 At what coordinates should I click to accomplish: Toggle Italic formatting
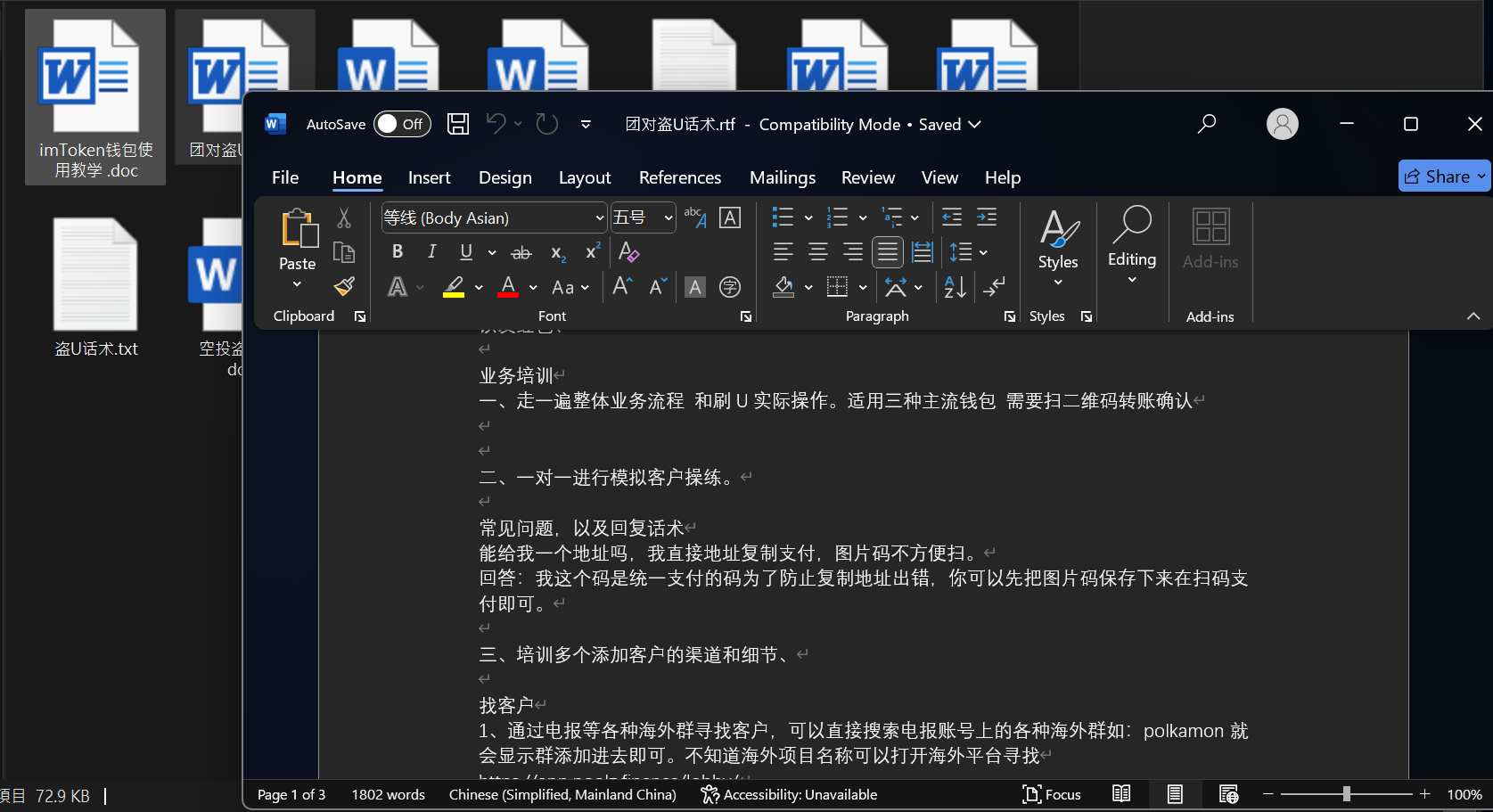[x=432, y=252]
